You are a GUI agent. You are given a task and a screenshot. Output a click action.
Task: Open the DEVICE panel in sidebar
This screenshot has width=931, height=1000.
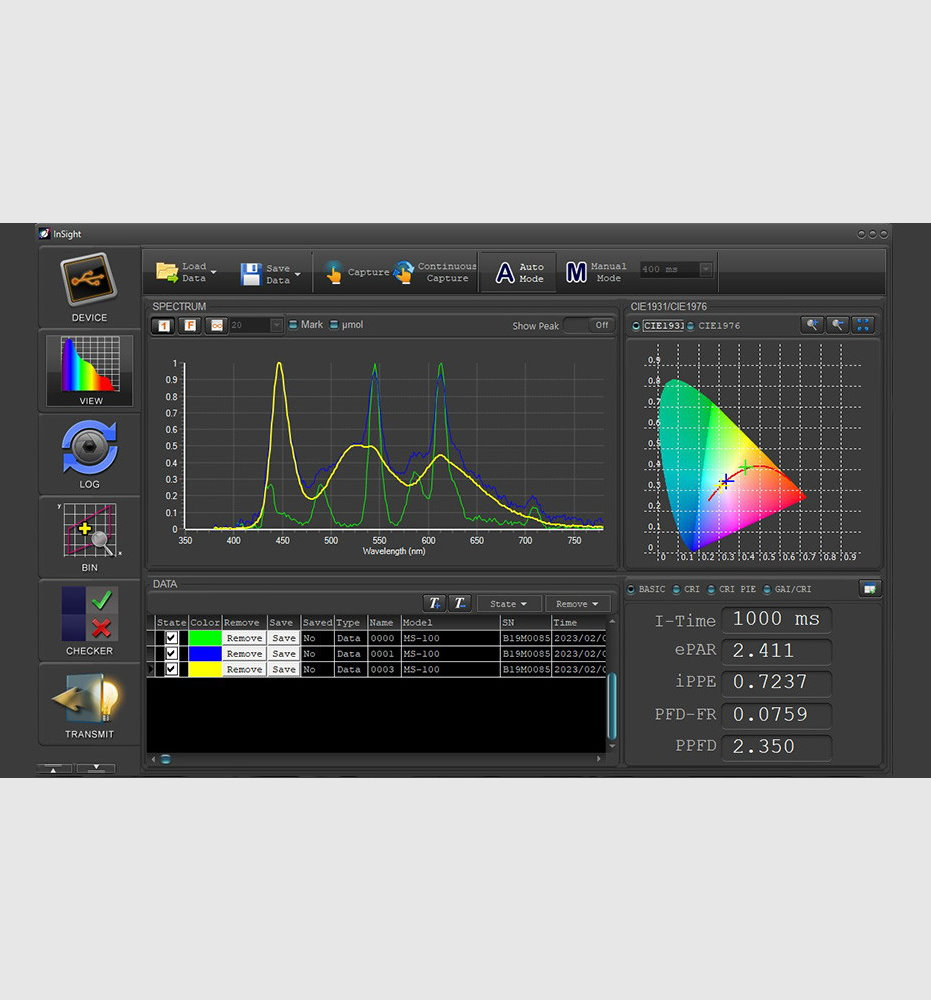point(89,286)
